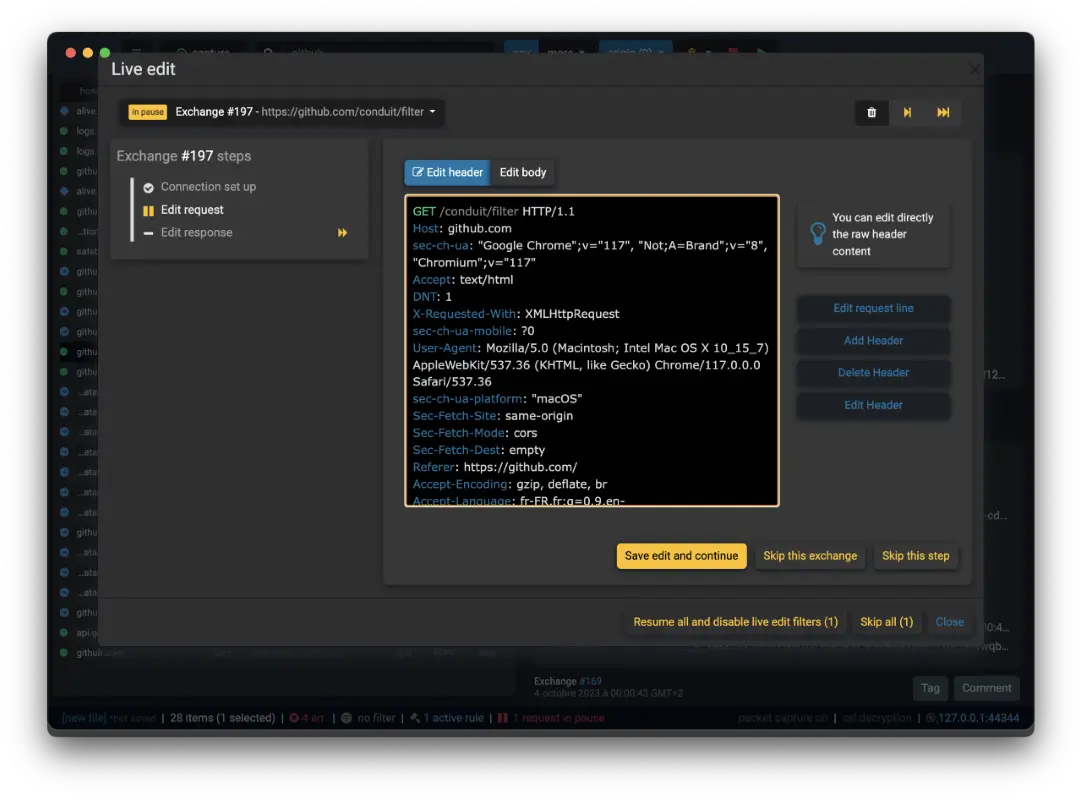Select the 'Edit response' step
The height and width of the screenshot is (800, 1082).
click(x=196, y=233)
